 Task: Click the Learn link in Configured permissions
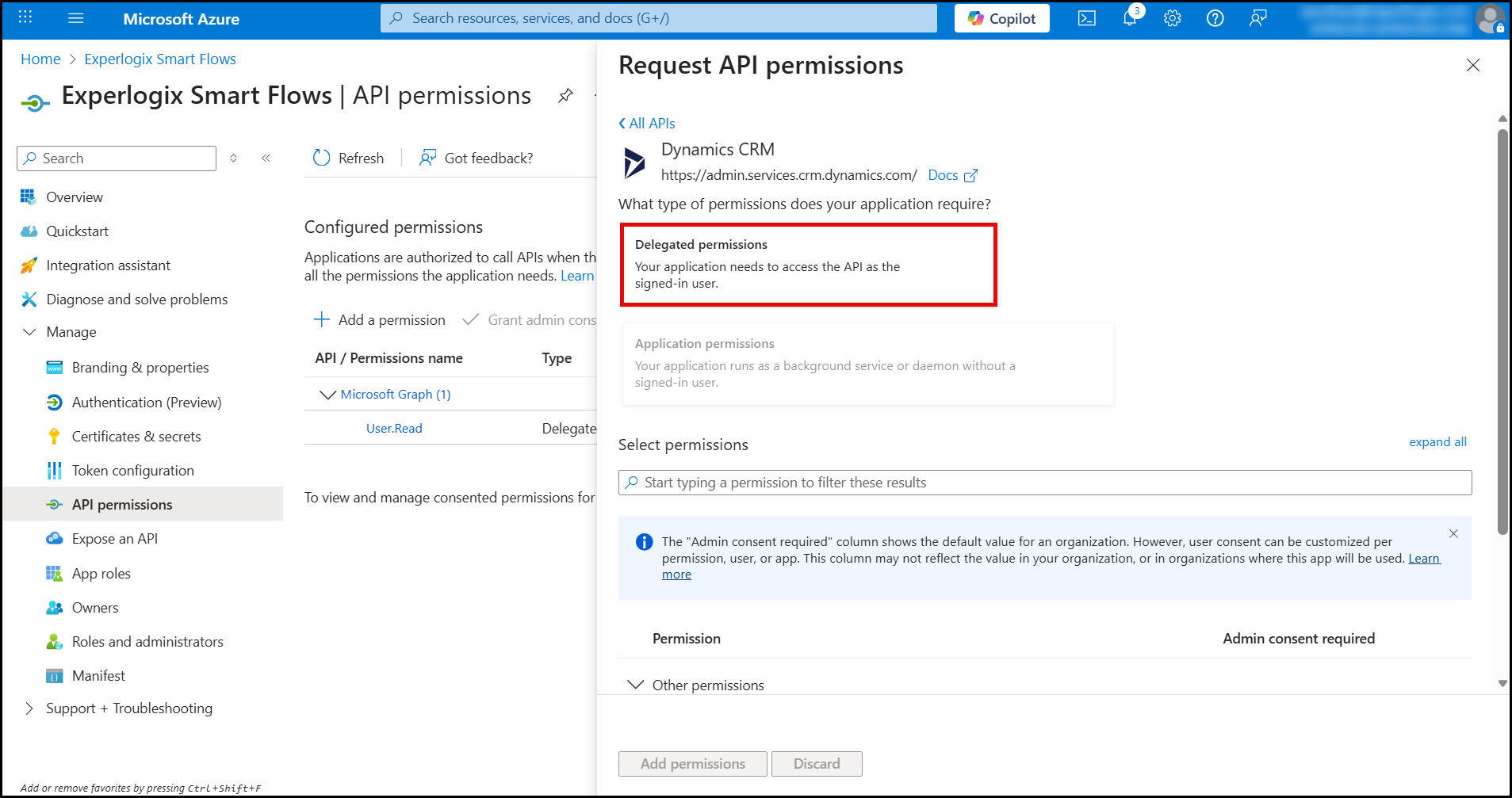click(x=577, y=276)
